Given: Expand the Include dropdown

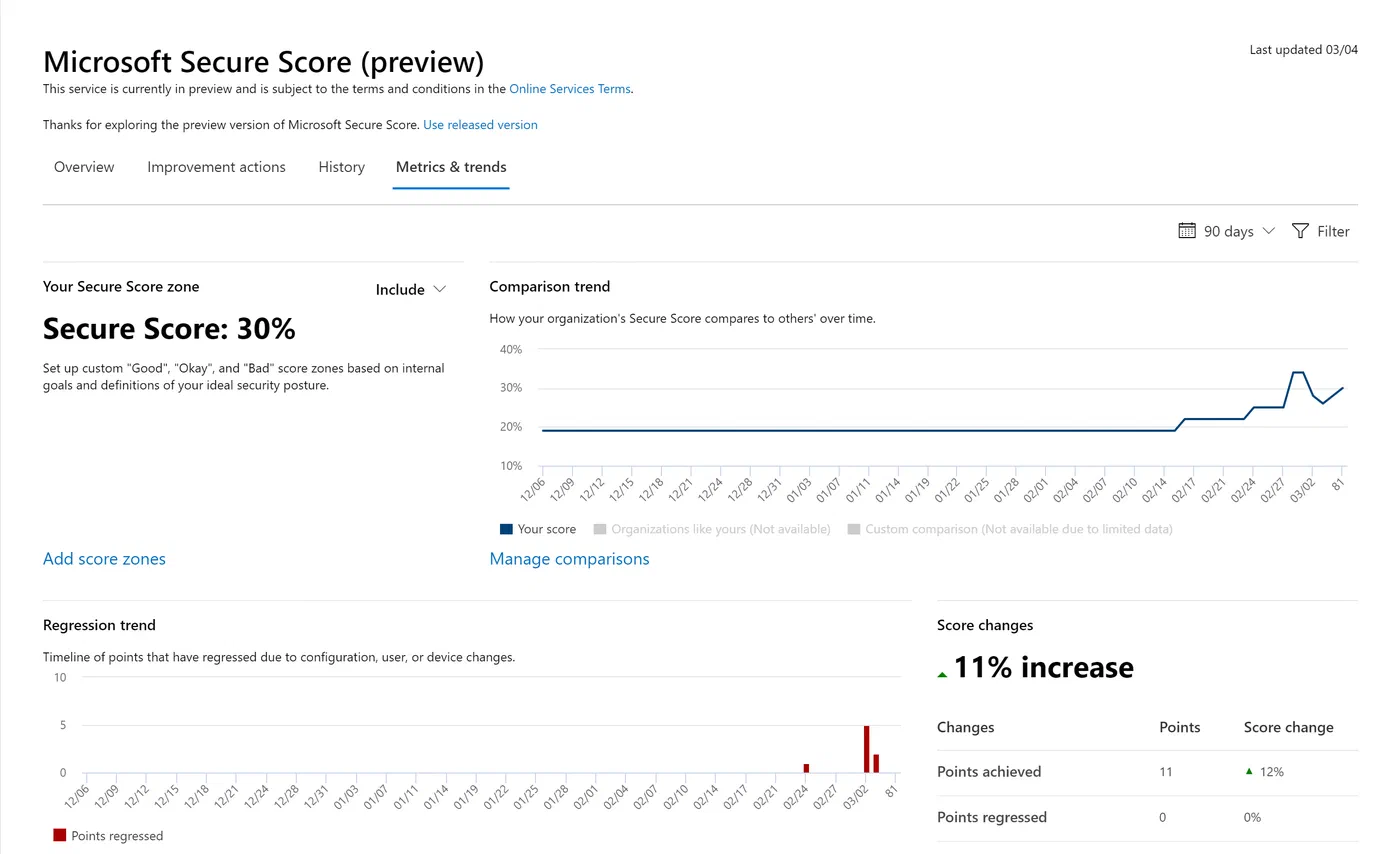Looking at the screenshot, I should tap(410, 289).
